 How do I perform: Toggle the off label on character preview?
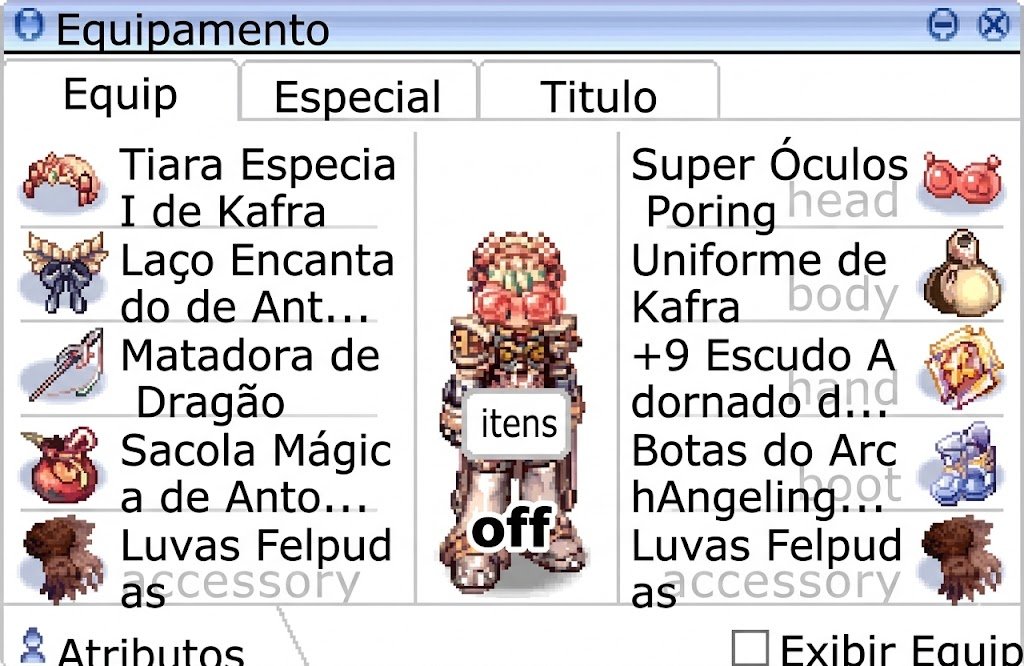513,526
